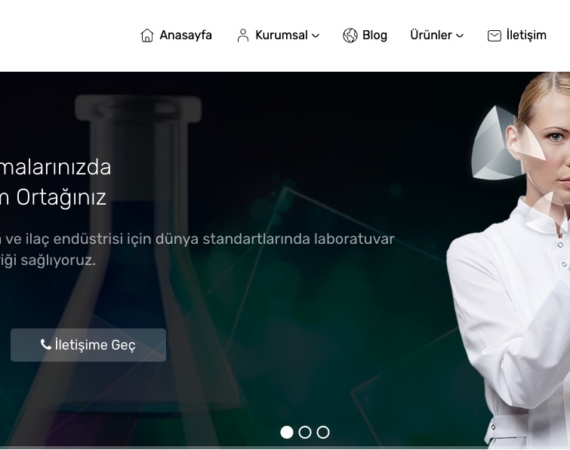This screenshot has width=570, height=450.
Task: Click the home icon beside Anasayfa
Action: coord(147,35)
